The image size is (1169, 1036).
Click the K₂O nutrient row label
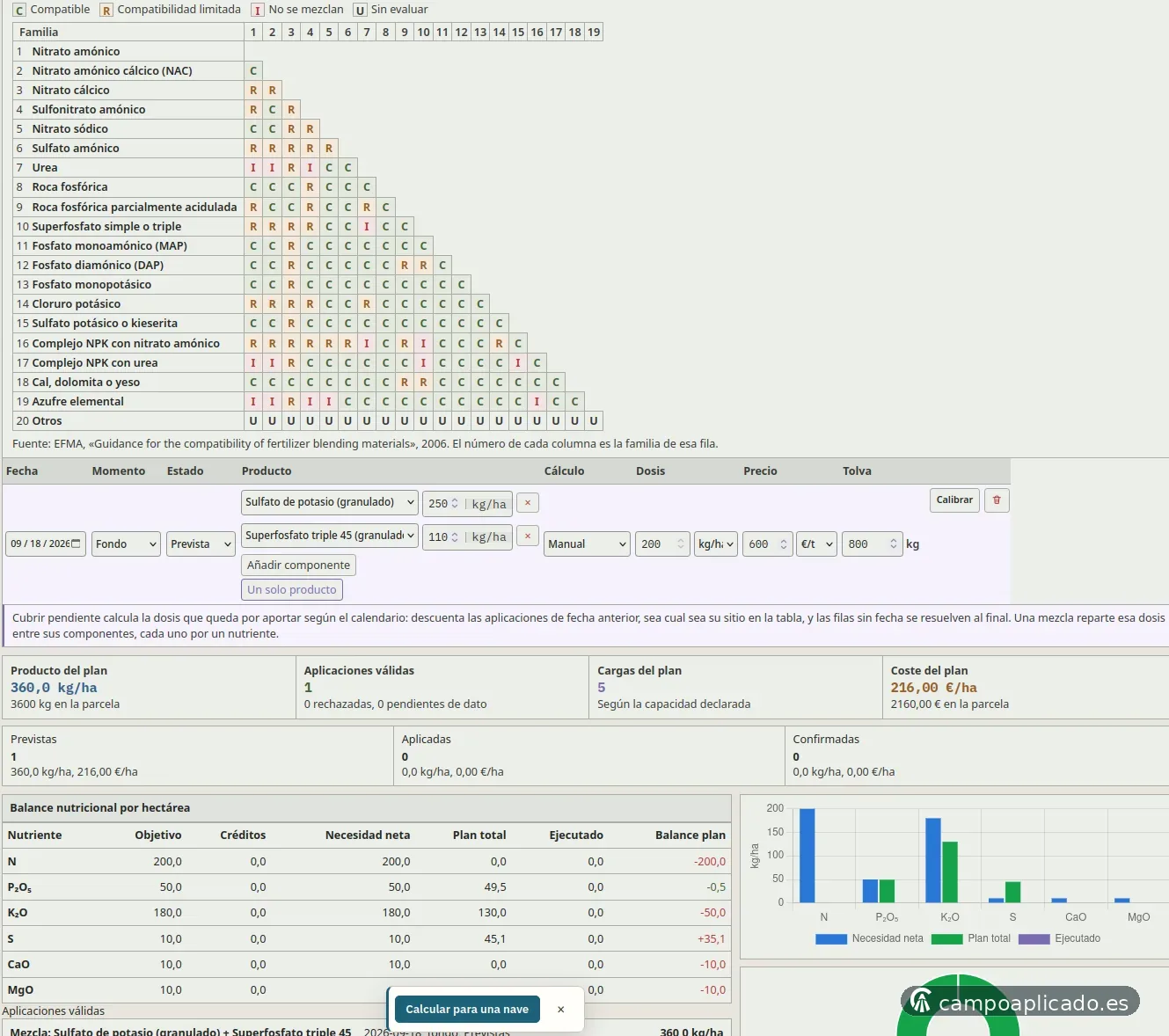pyautogui.click(x=18, y=913)
